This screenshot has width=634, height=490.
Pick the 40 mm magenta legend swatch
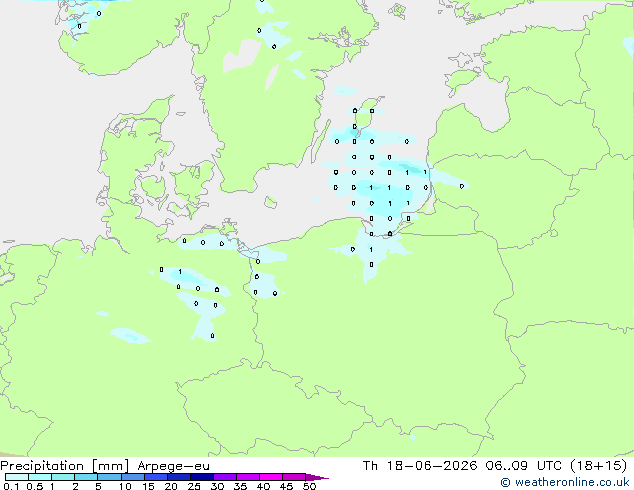click(x=271, y=477)
